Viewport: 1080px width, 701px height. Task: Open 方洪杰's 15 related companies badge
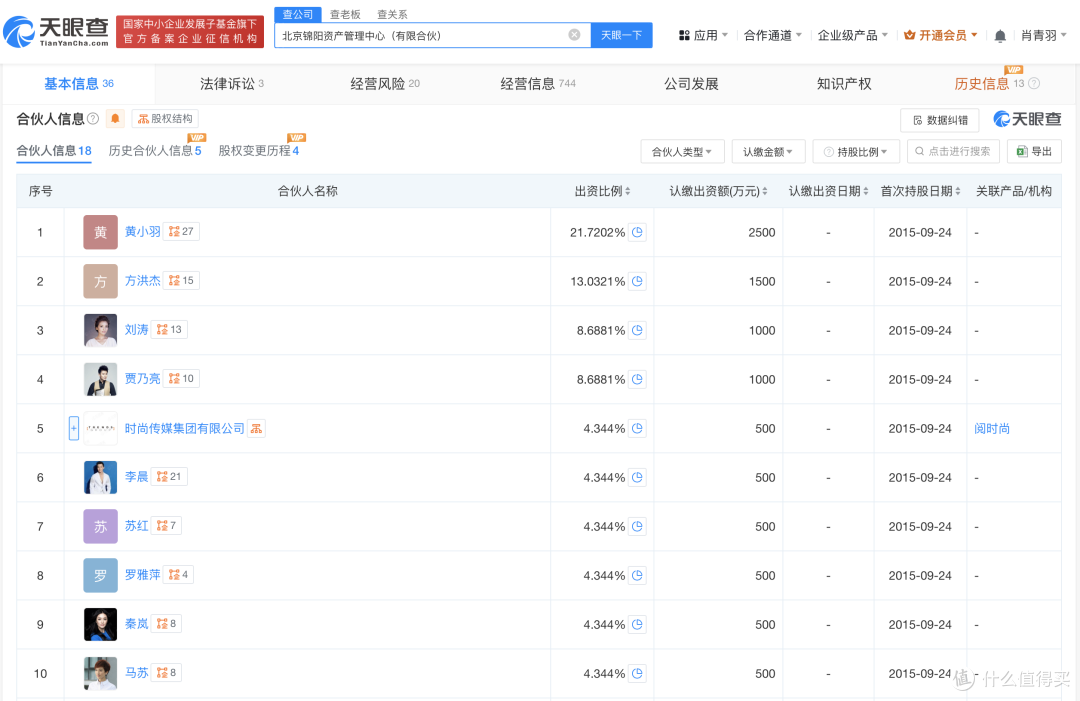click(181, 280)
